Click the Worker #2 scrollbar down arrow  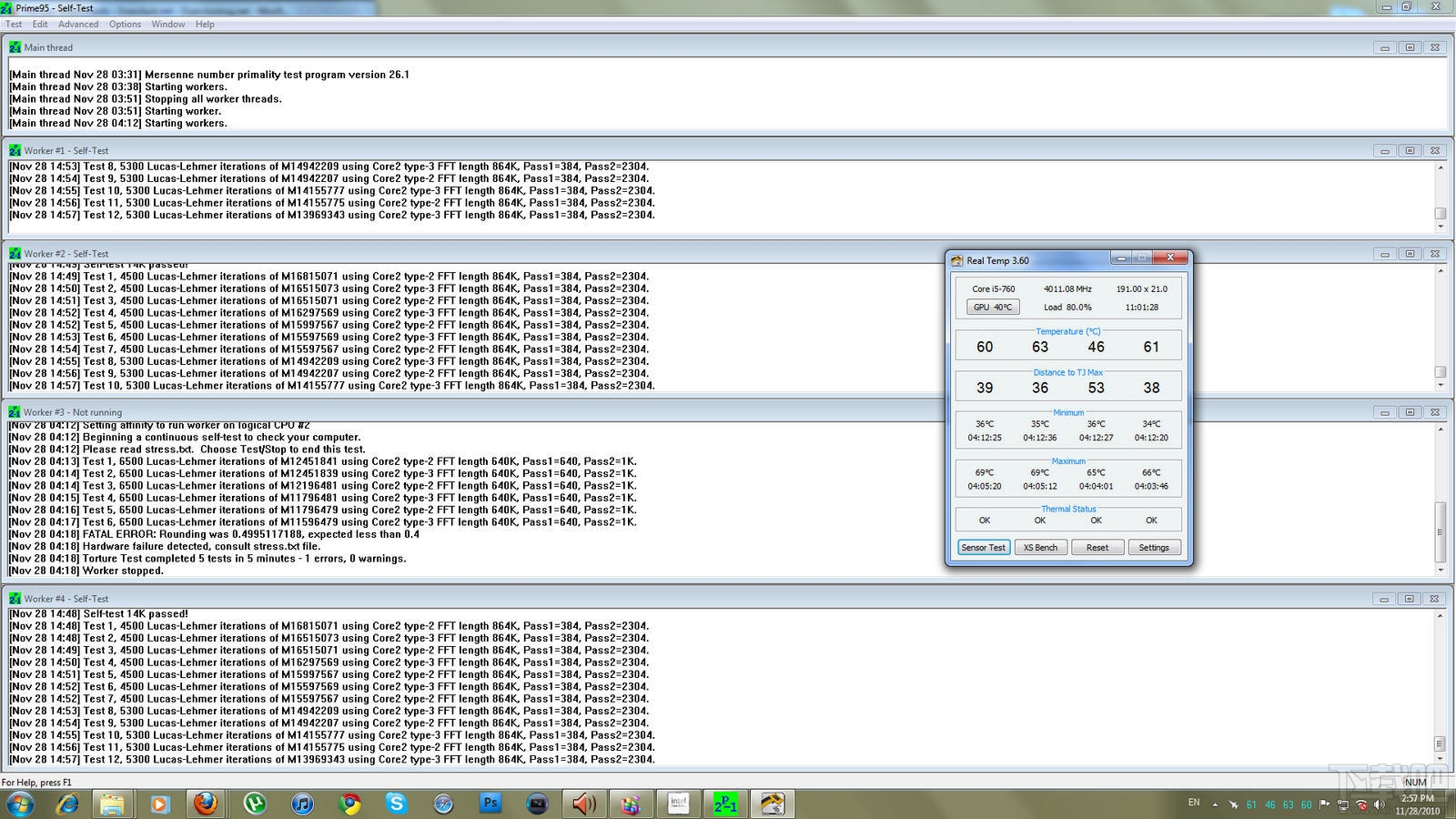pyautogui.click(x=1440, y=385)
